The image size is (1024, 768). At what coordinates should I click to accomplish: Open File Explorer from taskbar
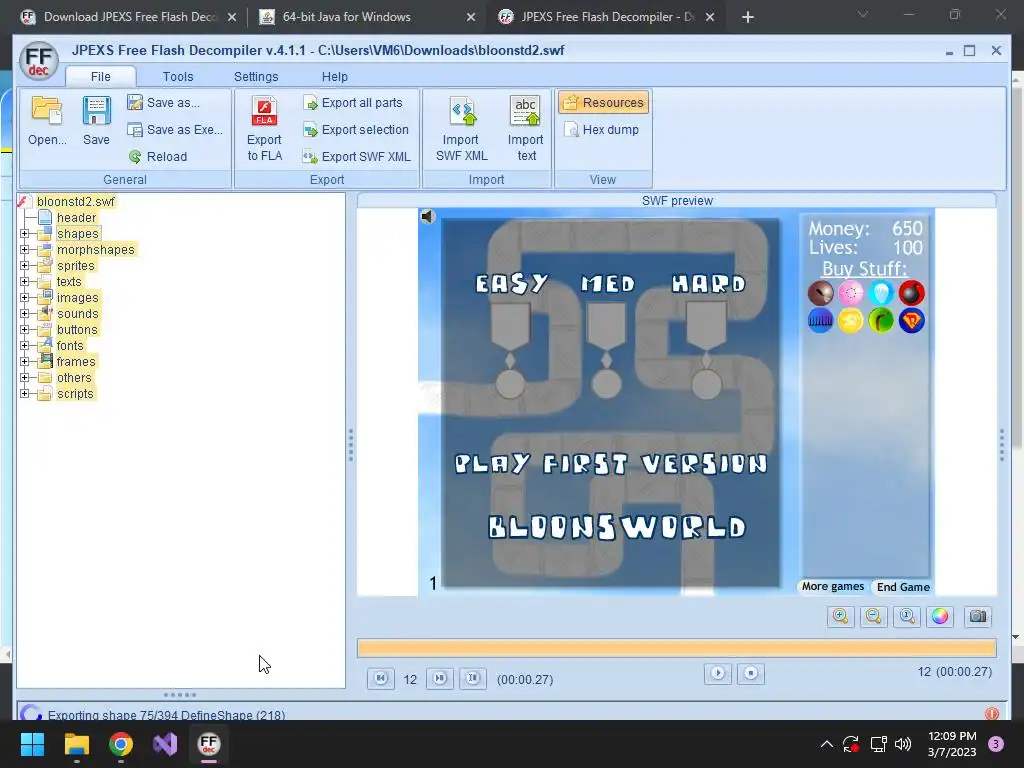pyautogui.click(x=76, y=744)
